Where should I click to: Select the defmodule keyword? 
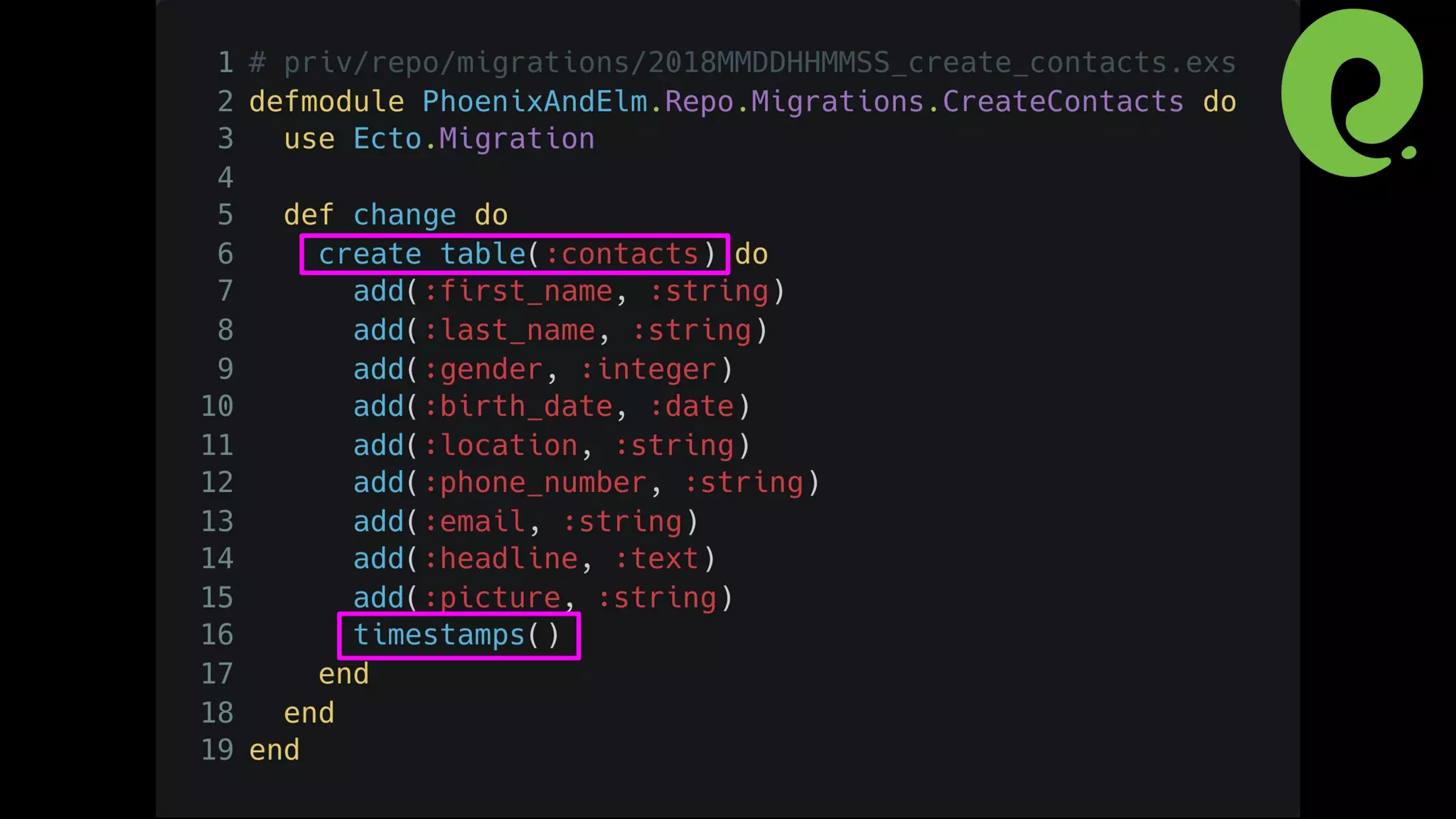pos(326,102)
